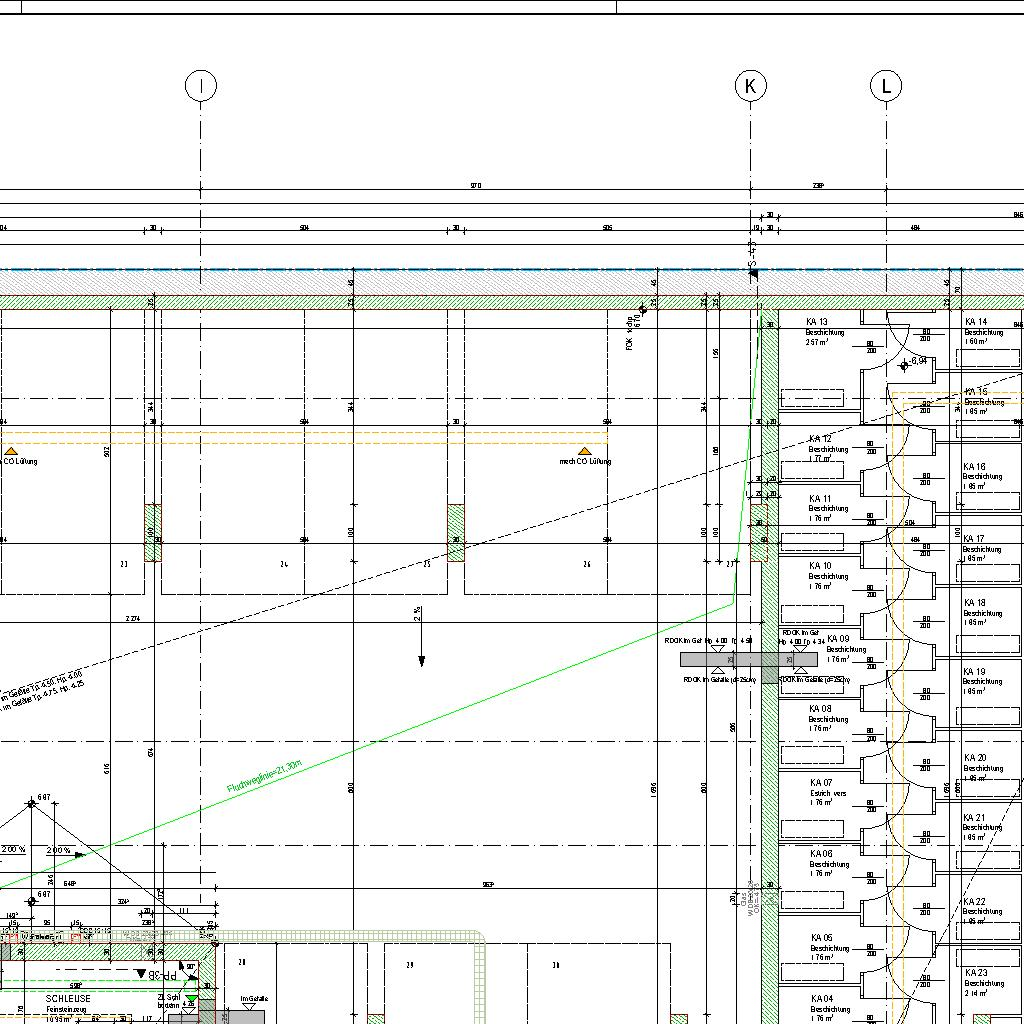Select the grid axis bubble K
This screenshot has height=1024, width=1024.
(x=751, y=87)
